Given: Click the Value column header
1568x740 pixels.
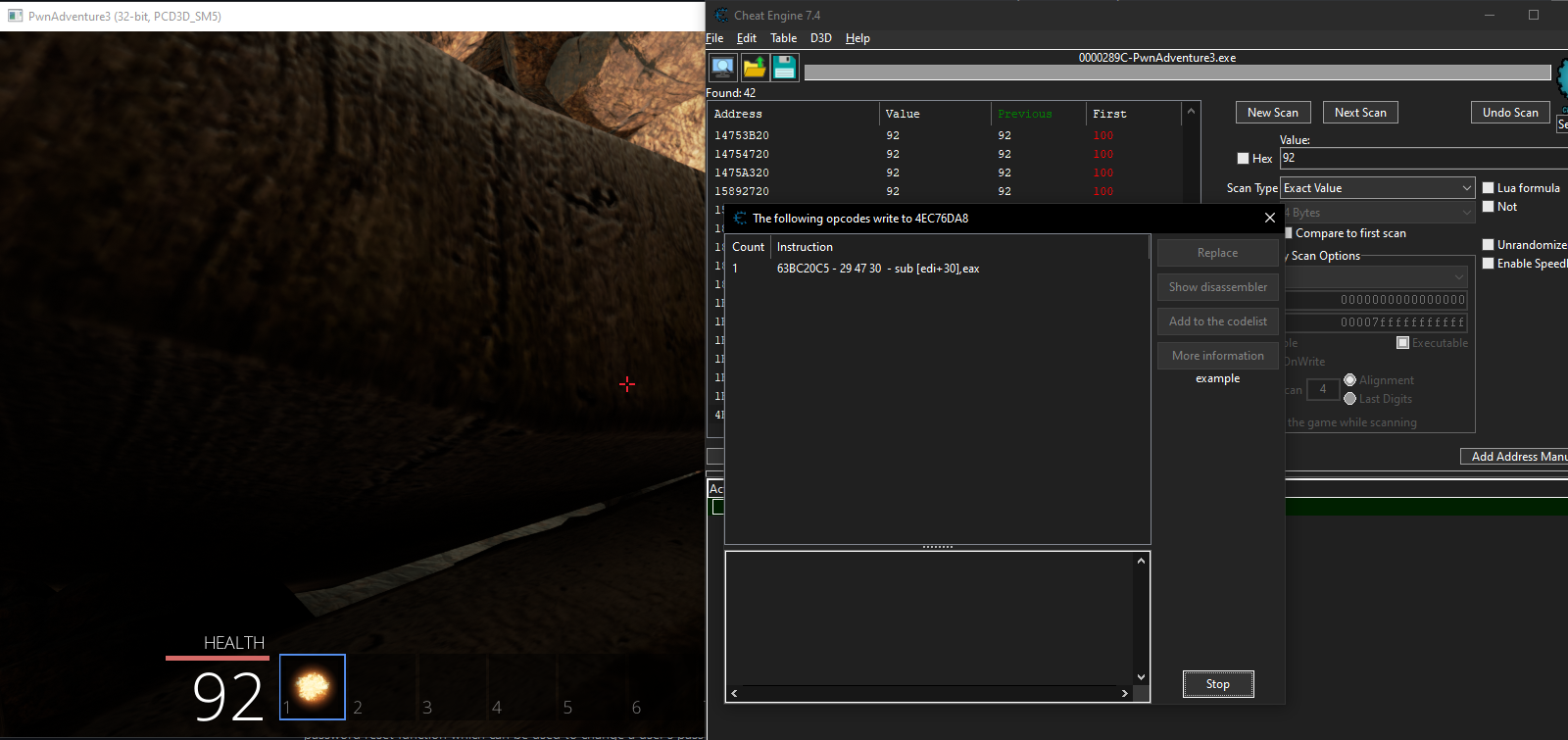Looking at the screenshot, I should [935, 114].
